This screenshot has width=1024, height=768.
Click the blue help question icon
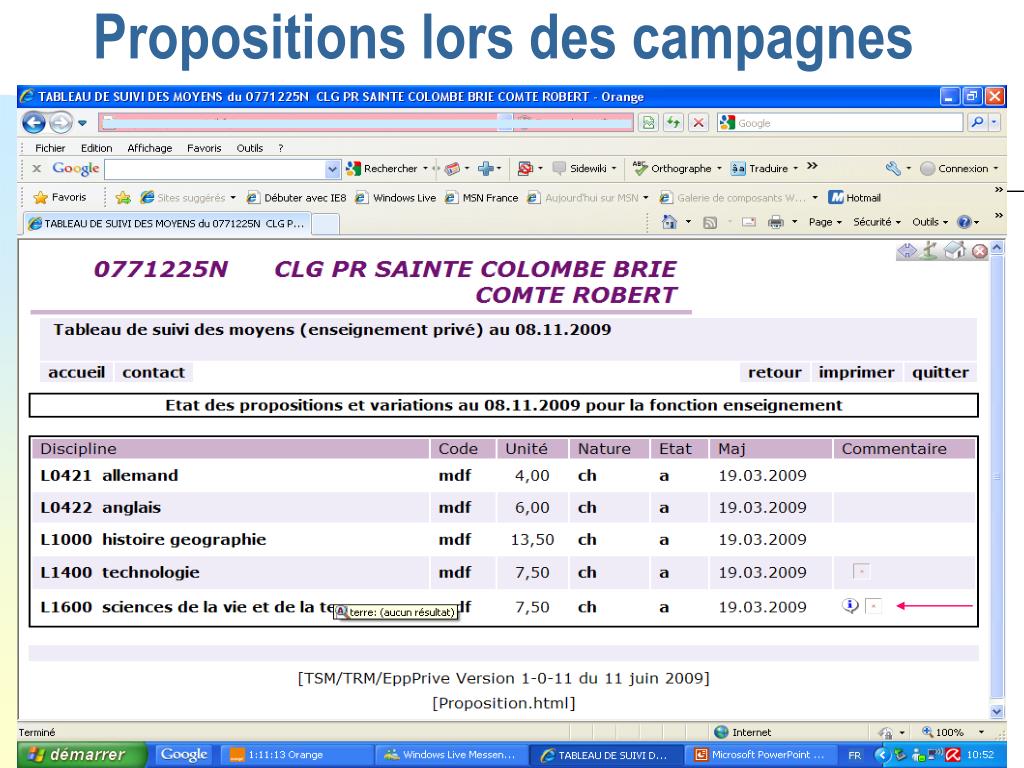point(964,222)
